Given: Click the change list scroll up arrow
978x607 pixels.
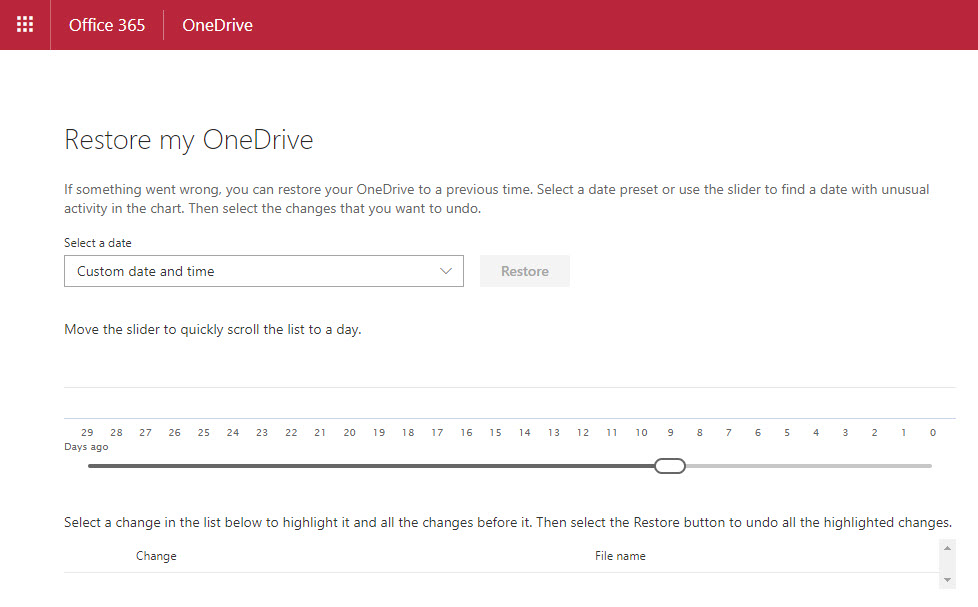Looking at the screenshot, I should pyautogui.click(x=947, y=548).
